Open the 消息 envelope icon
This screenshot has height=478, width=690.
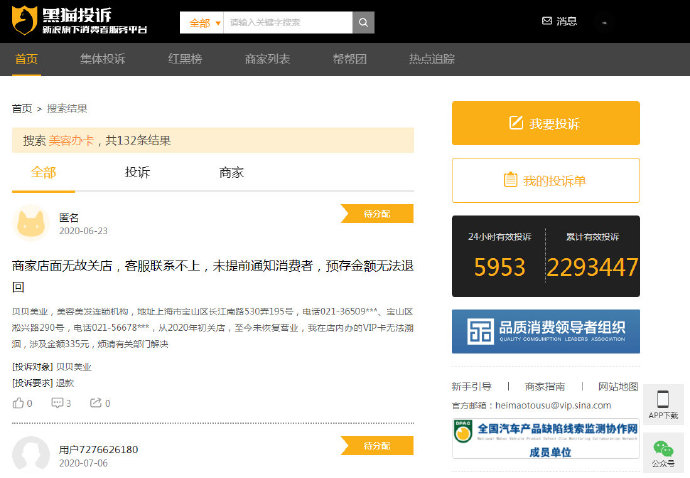coord(547,21)
